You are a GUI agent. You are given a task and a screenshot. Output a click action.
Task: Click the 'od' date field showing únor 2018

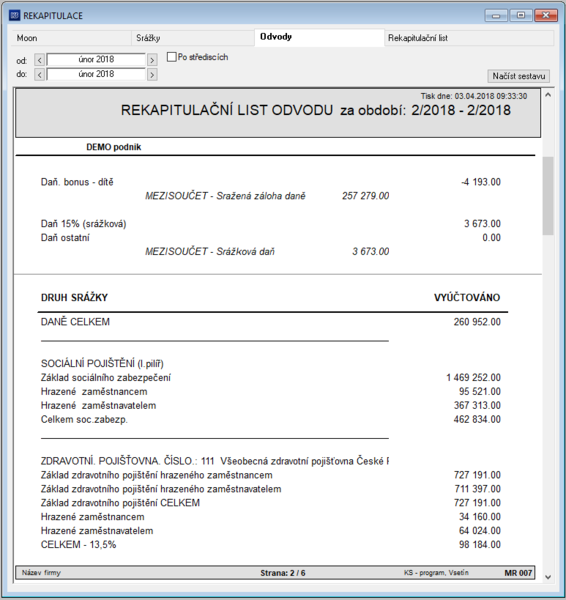(x=96, y=59)
